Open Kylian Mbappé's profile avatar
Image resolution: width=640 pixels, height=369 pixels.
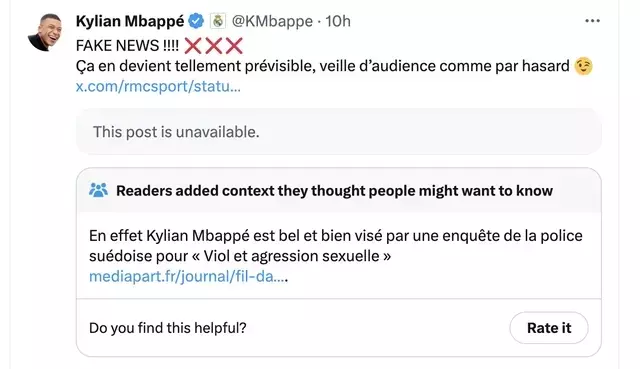pyautogui.click(x=45, y=33)
